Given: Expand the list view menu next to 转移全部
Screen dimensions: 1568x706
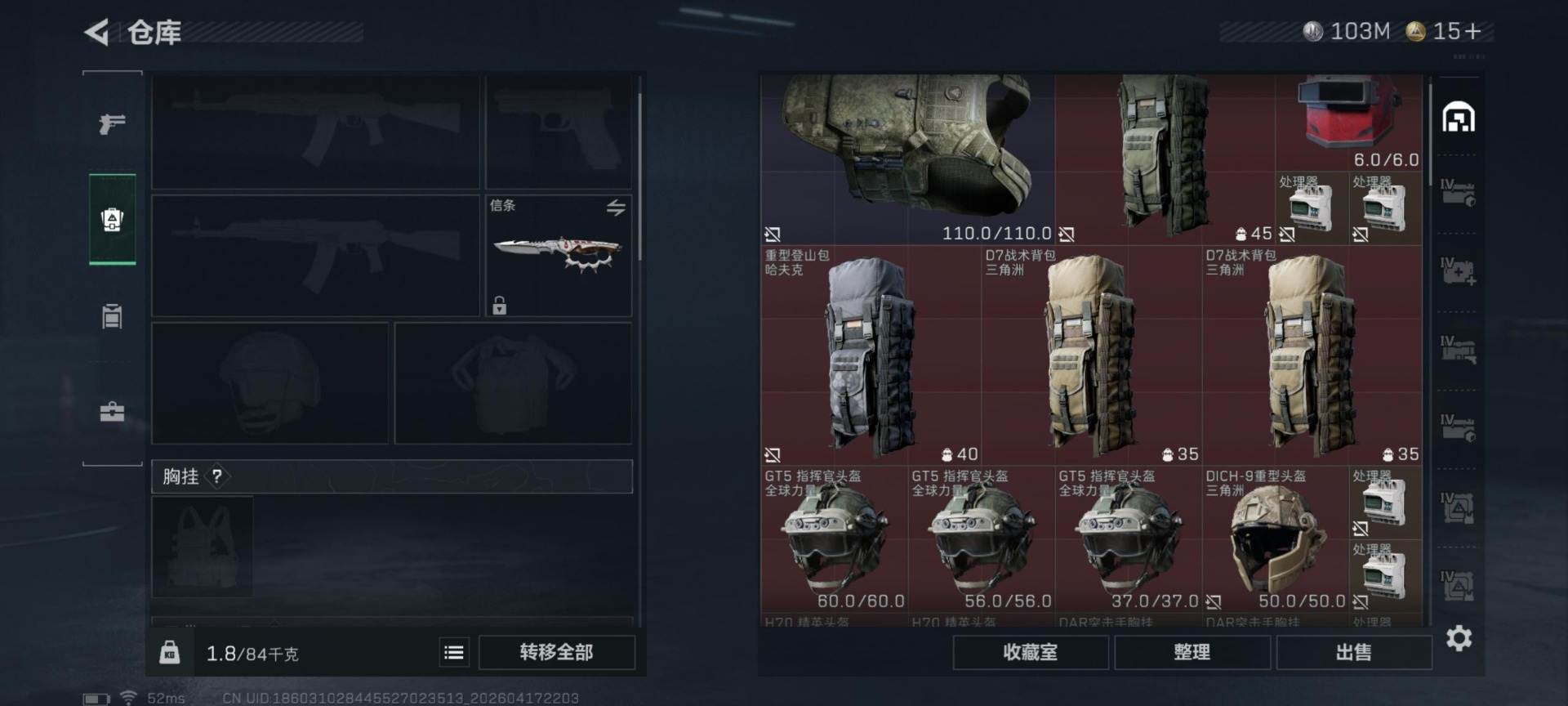Looking at the screenshot, I should tap(454, 652).
